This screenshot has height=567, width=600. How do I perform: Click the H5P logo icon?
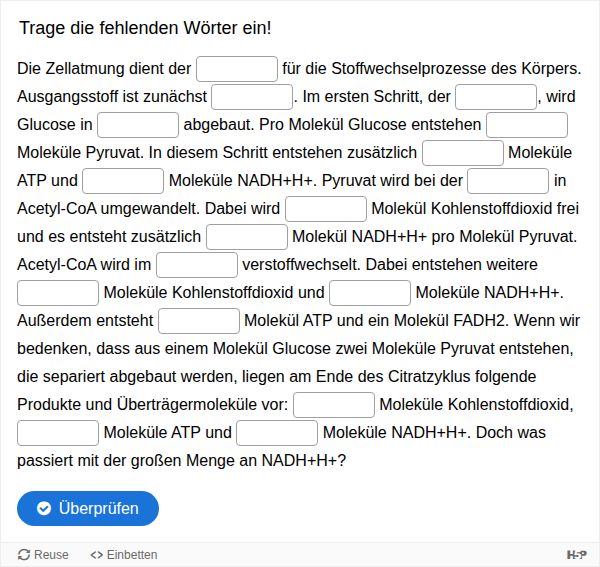click(576, 555)
